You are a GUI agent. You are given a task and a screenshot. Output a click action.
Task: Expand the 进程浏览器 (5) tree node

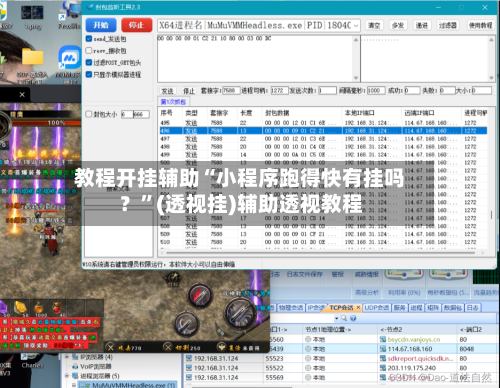click(x=67, y=376)
